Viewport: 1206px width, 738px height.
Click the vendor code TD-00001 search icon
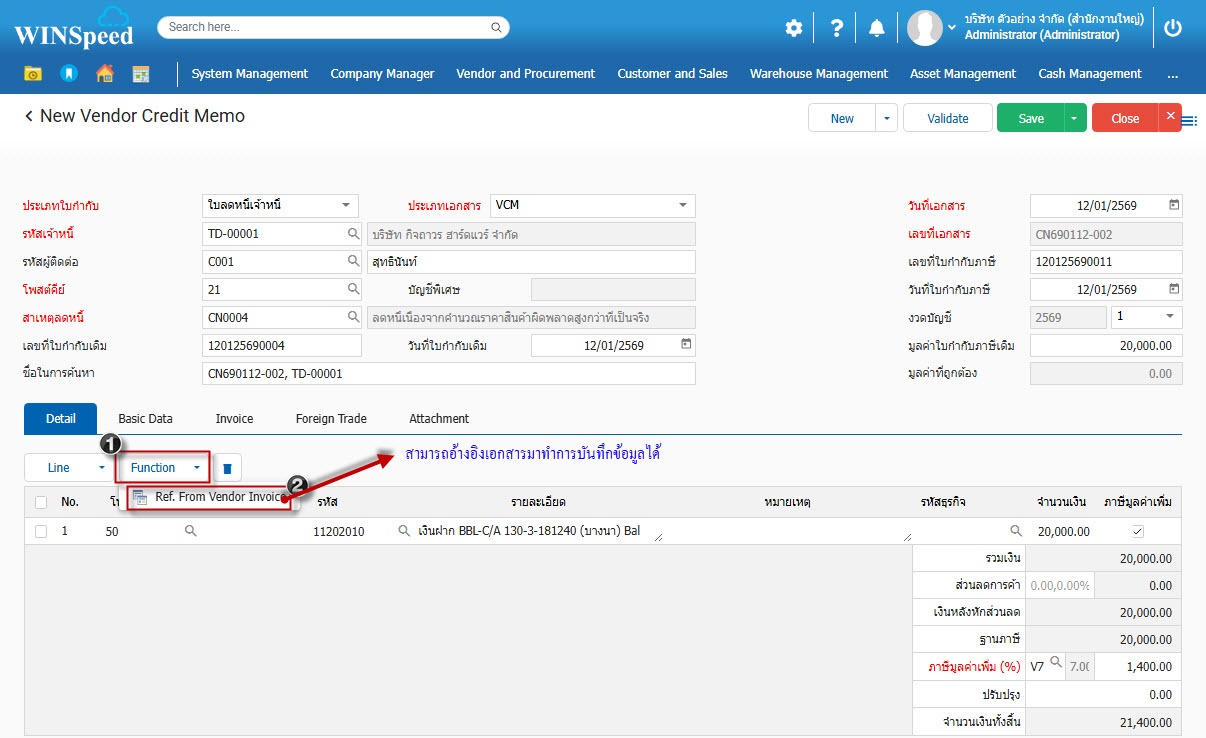[353, 234]
